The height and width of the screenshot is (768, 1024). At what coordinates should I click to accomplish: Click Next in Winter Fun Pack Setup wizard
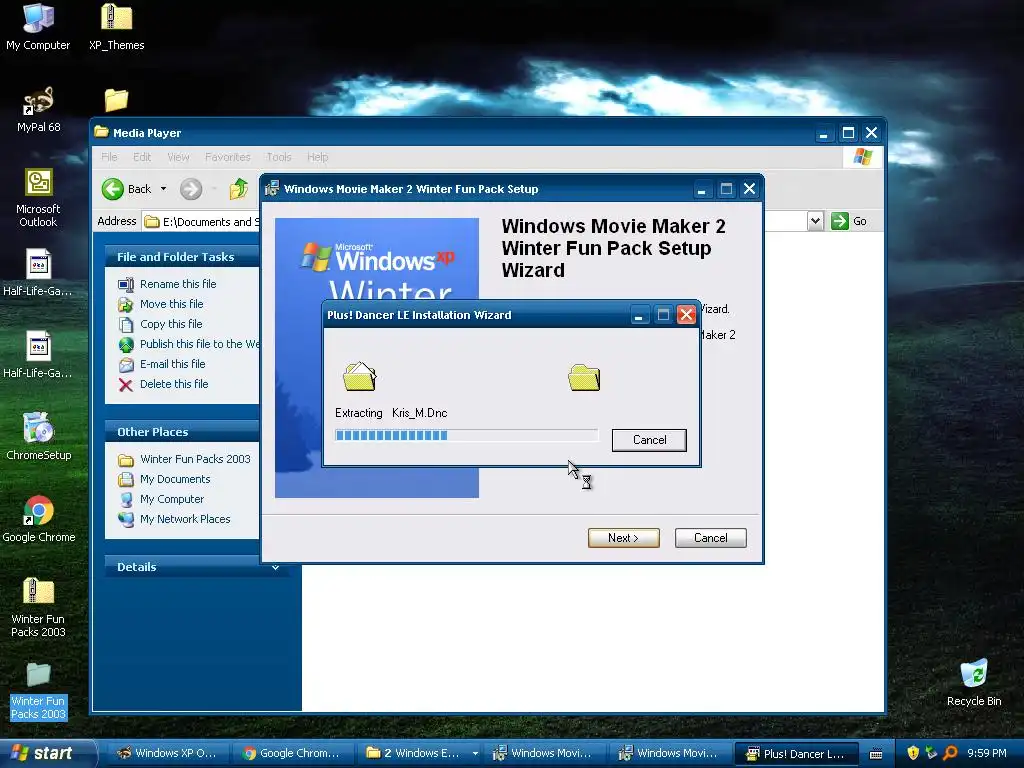tap(624, 538)
